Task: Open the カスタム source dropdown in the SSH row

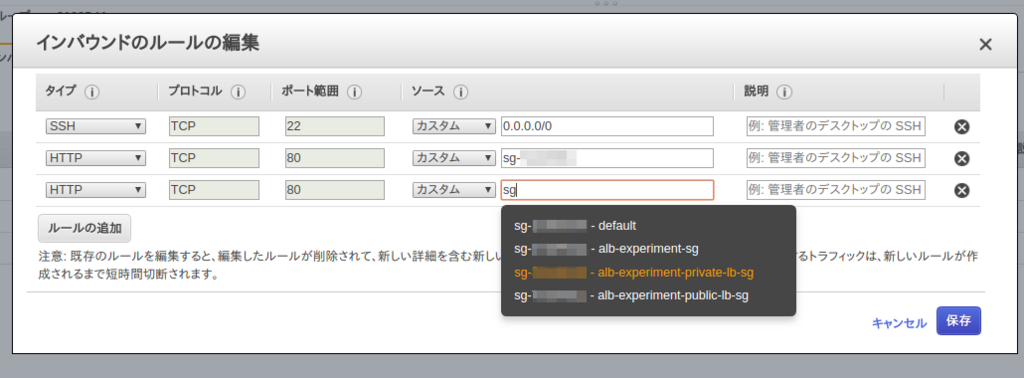Action: pos(454,126)
